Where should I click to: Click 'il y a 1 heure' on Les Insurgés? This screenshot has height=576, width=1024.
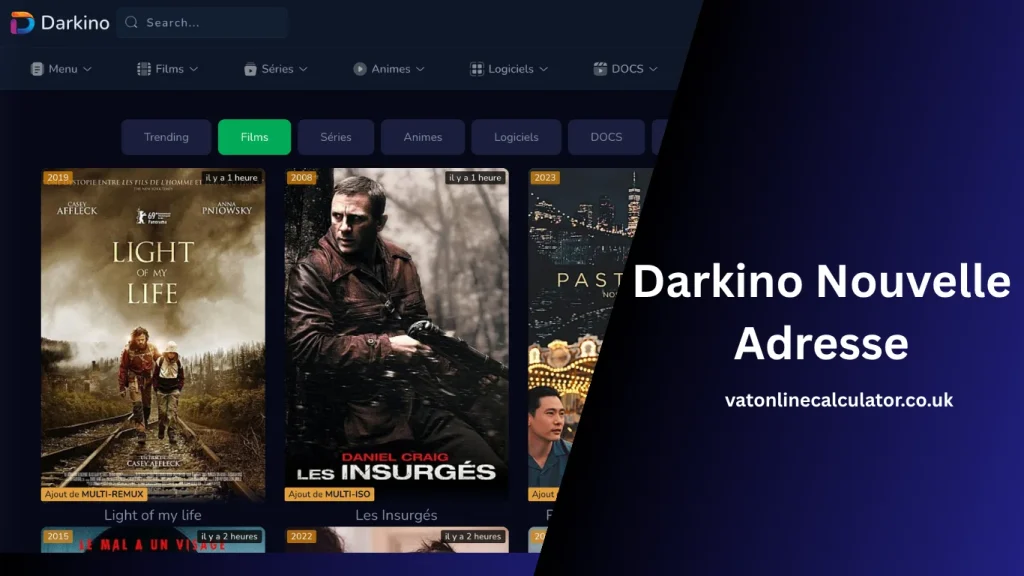(475, 178)
